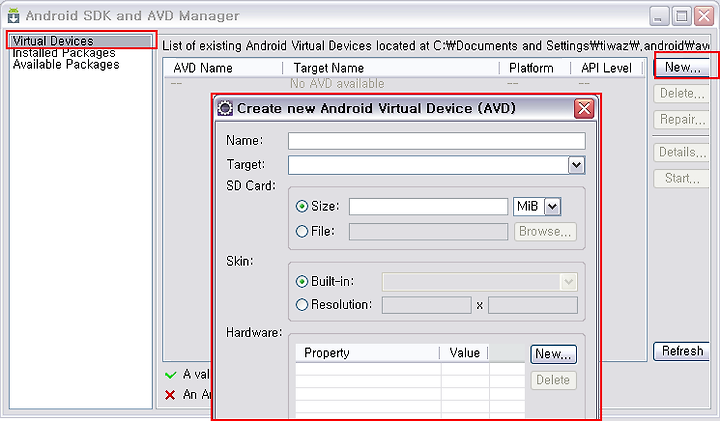720x421 pixels.
Task: Click the AVD dialog title icon
Action: [x=225, y=108]
